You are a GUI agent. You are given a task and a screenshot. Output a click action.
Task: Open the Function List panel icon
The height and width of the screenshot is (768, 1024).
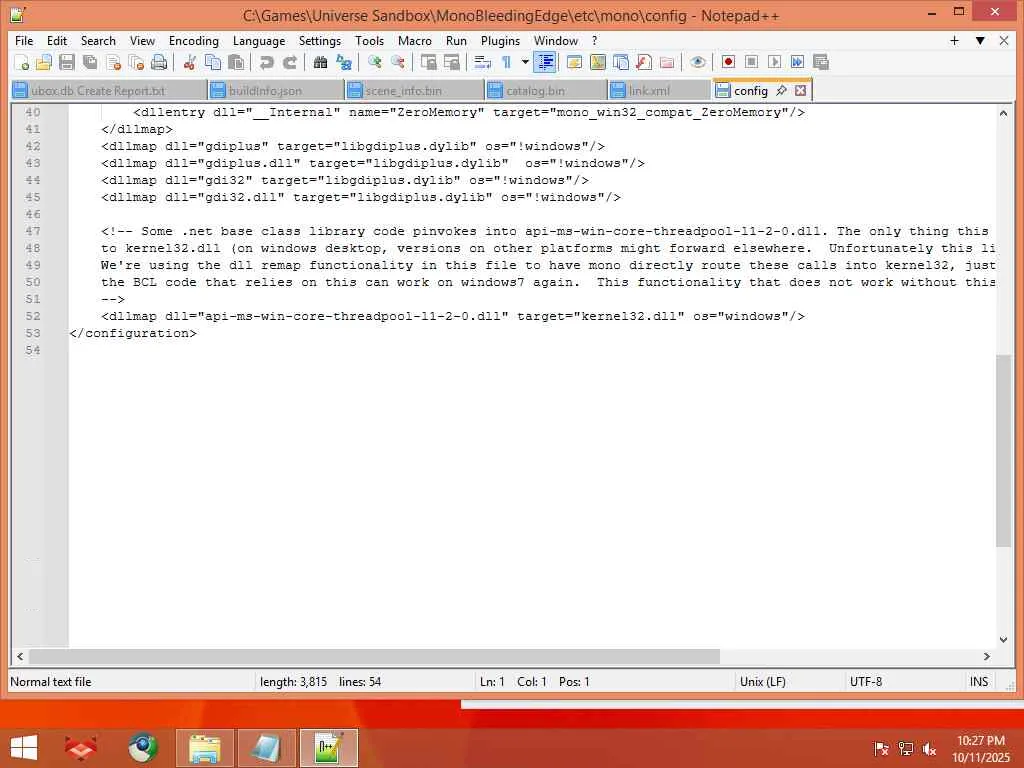[x=643, y=62]
